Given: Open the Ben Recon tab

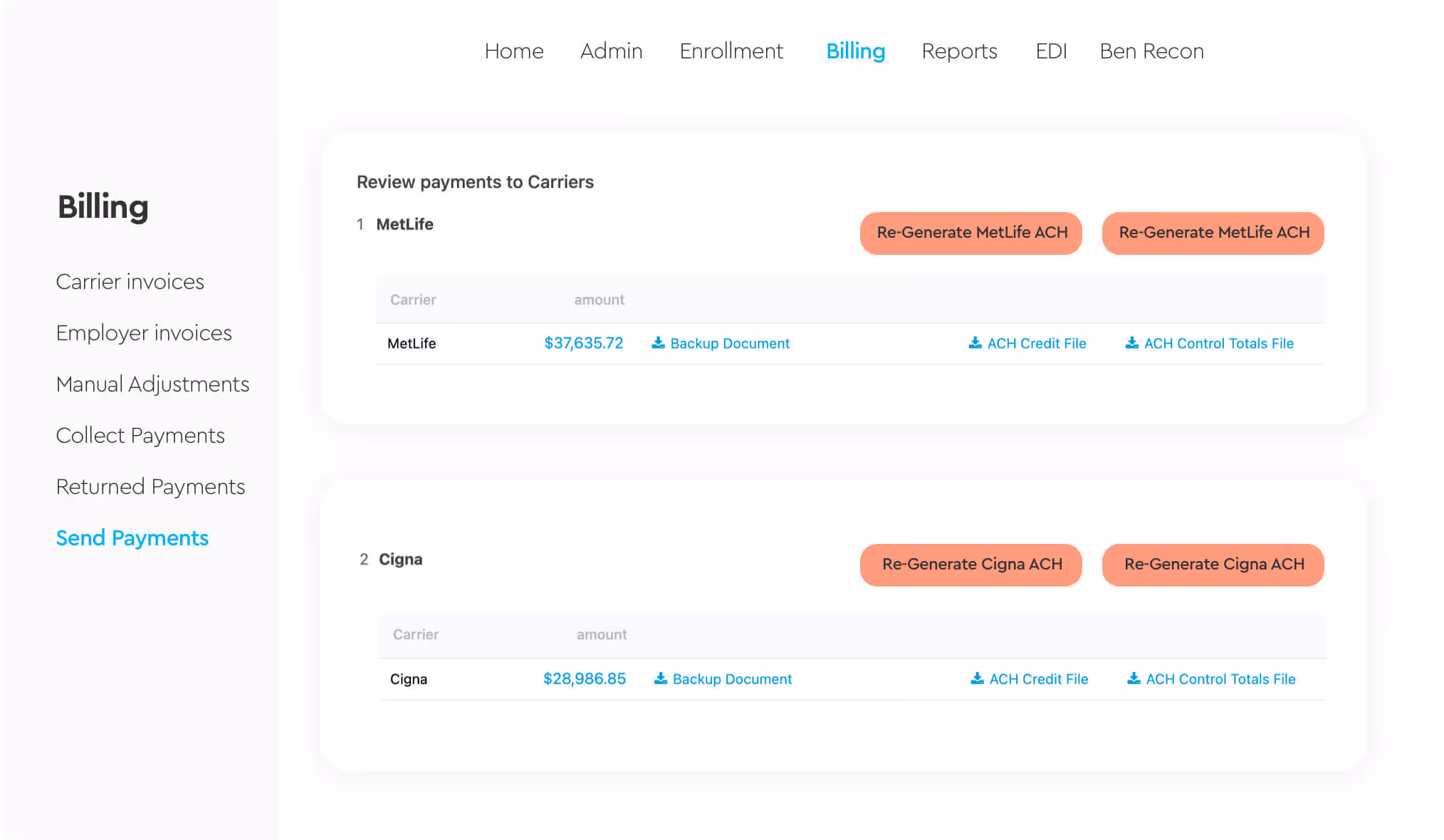Looking at the screenshot, I should (x=1152, y=51).
